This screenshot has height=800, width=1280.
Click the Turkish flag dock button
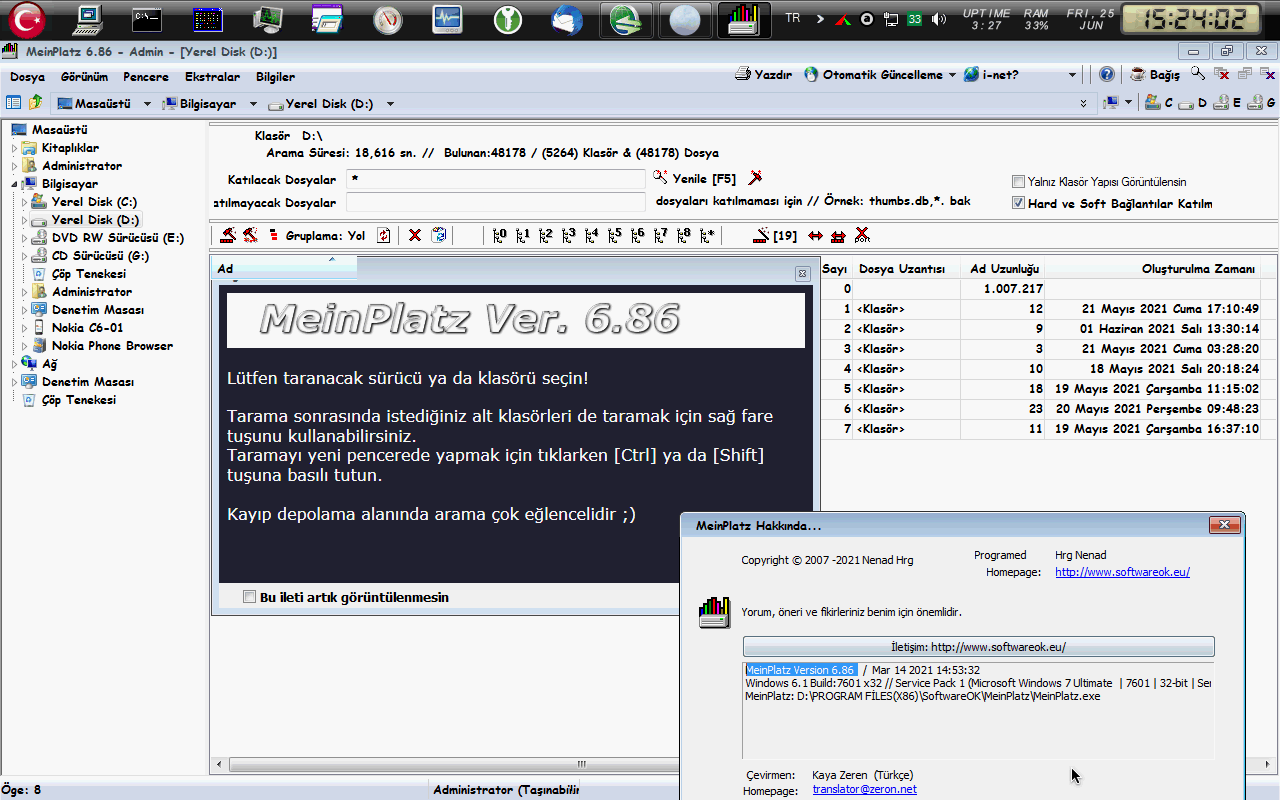[27, 20]
